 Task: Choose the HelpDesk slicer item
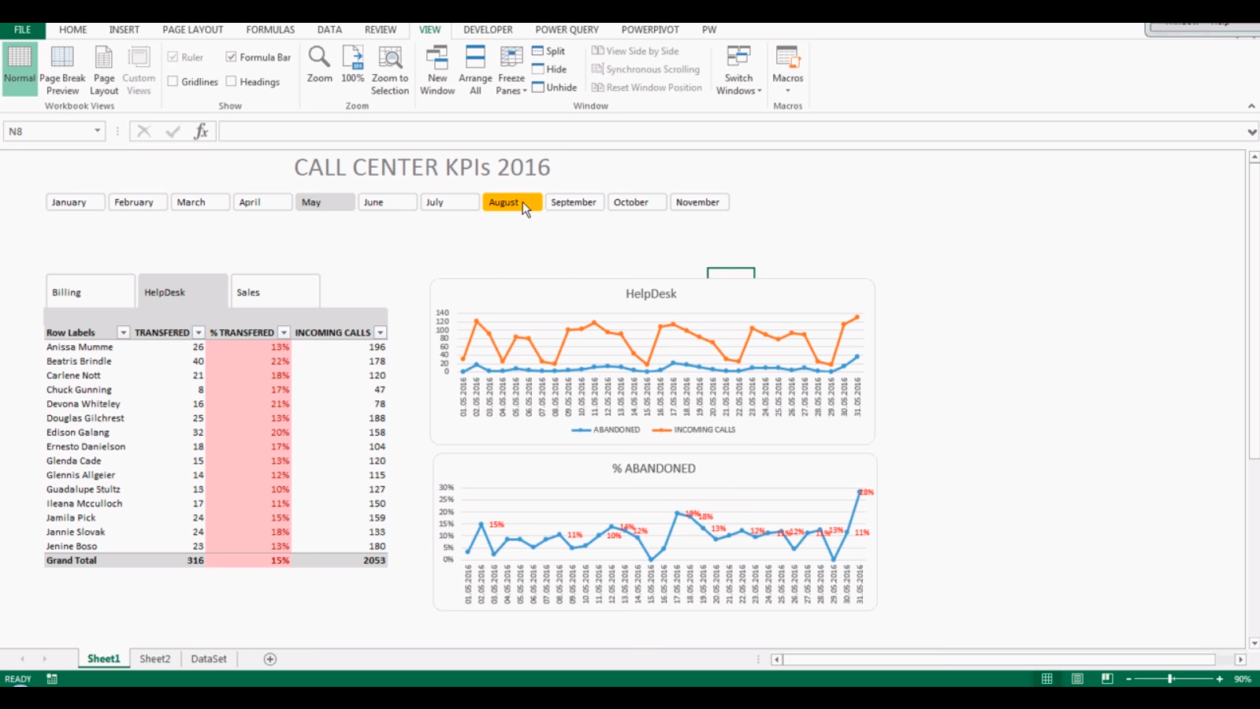(x=182, y=292)
